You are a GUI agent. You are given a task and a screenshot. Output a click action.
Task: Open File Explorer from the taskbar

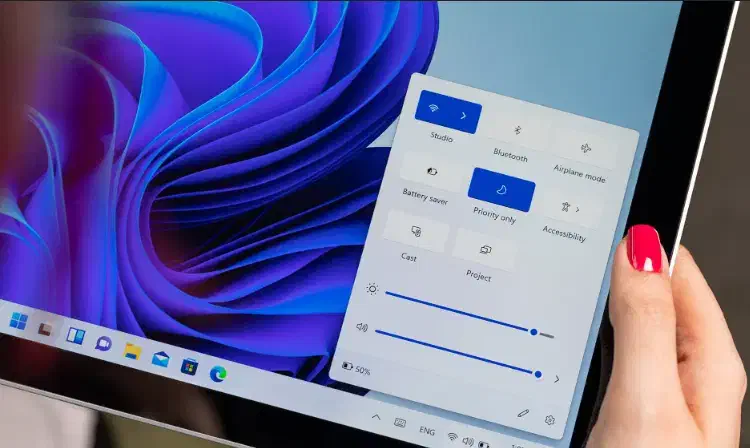[x=132, y=351]
